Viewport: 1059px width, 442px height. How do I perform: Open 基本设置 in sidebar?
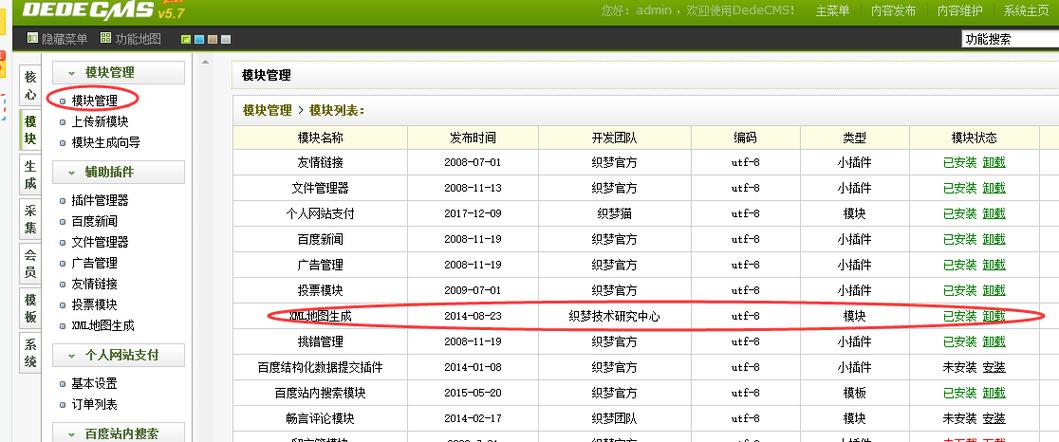tap(95, 383)
